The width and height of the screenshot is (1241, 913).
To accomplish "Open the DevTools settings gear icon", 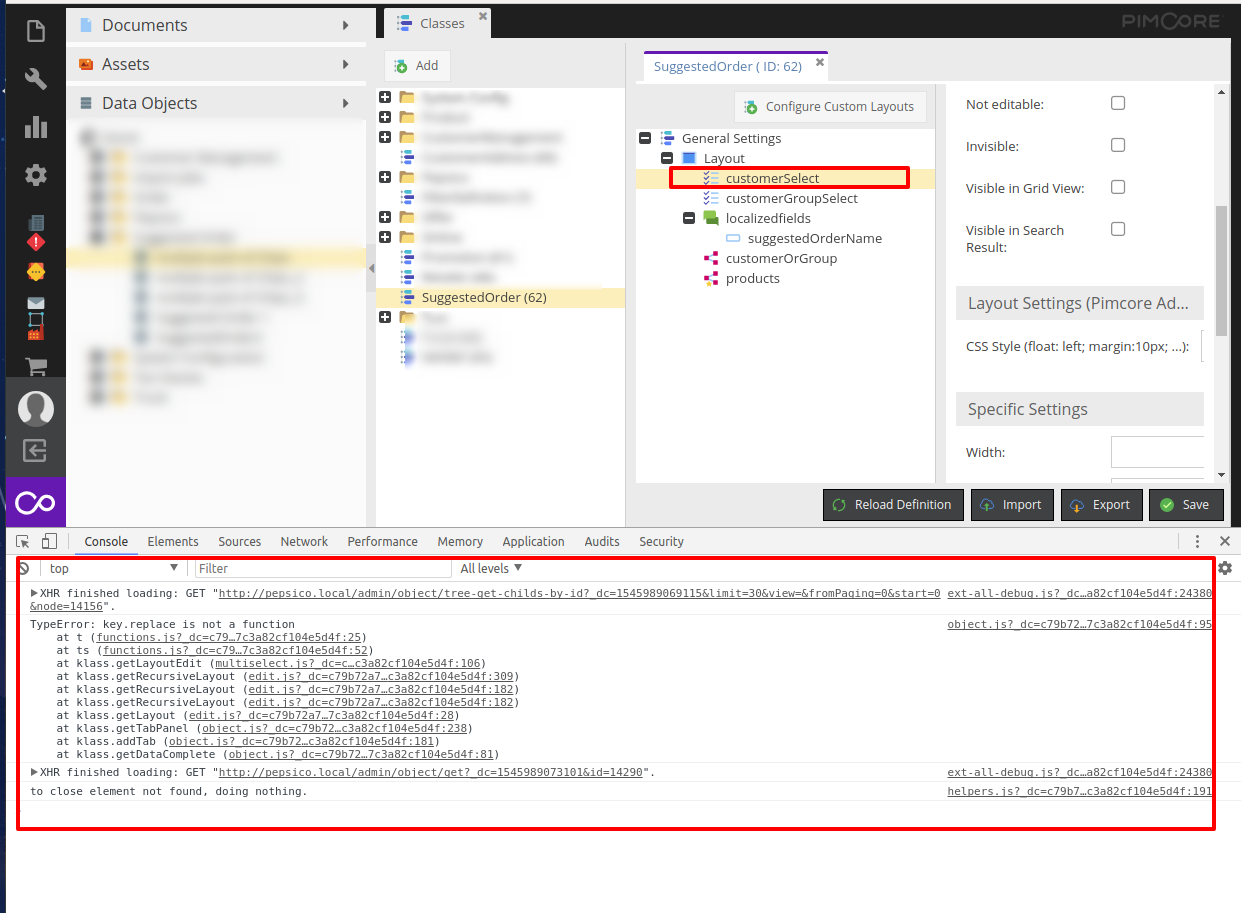I will 1226,567.
